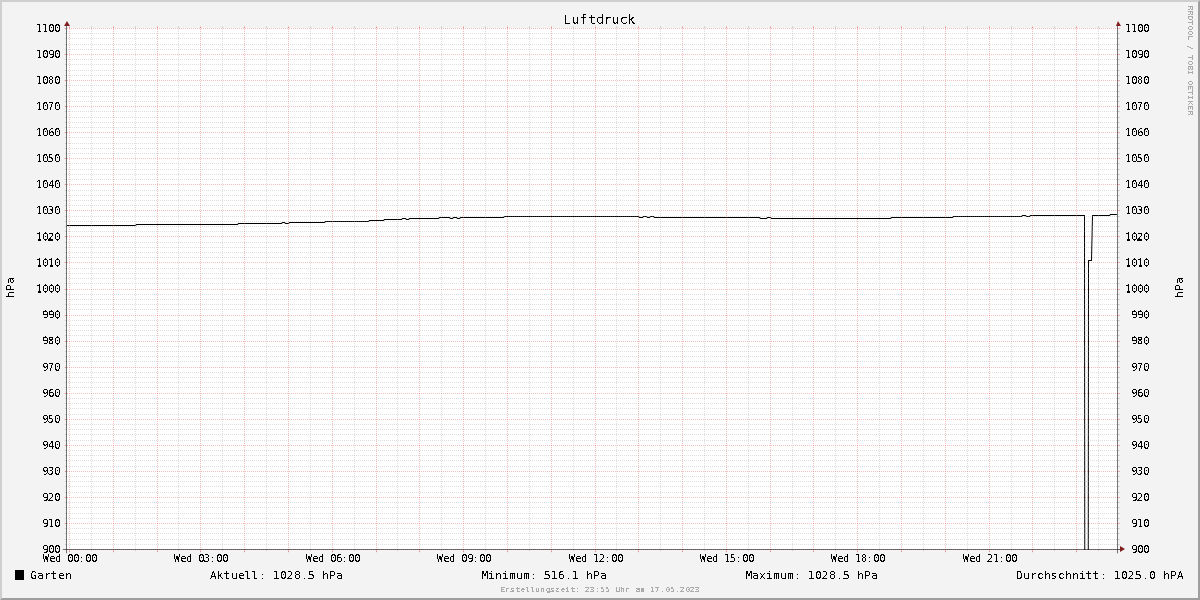
Task: Click the Luftdruck chart title
Action: pyautogui.click(x=599, y=19)
